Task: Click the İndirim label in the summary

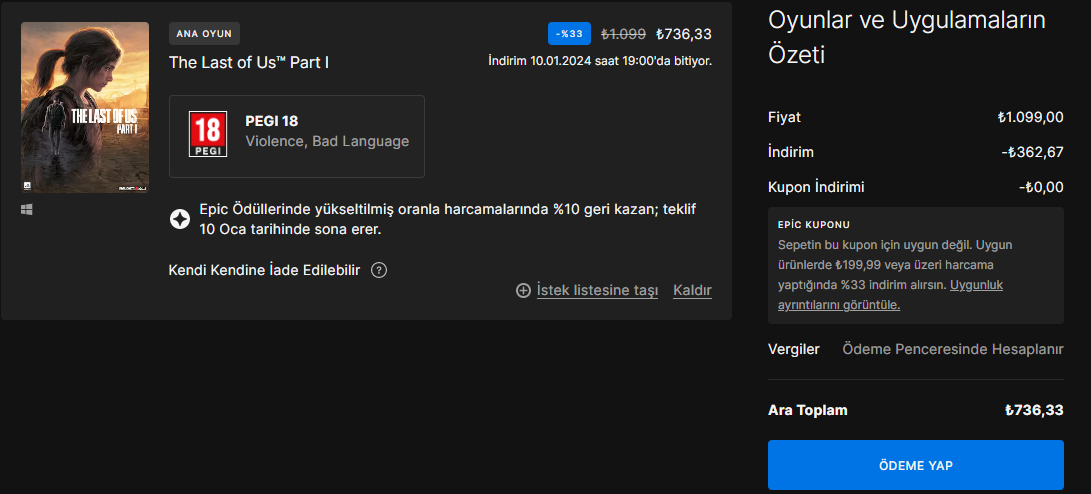Action: click(x=791, y=152)
